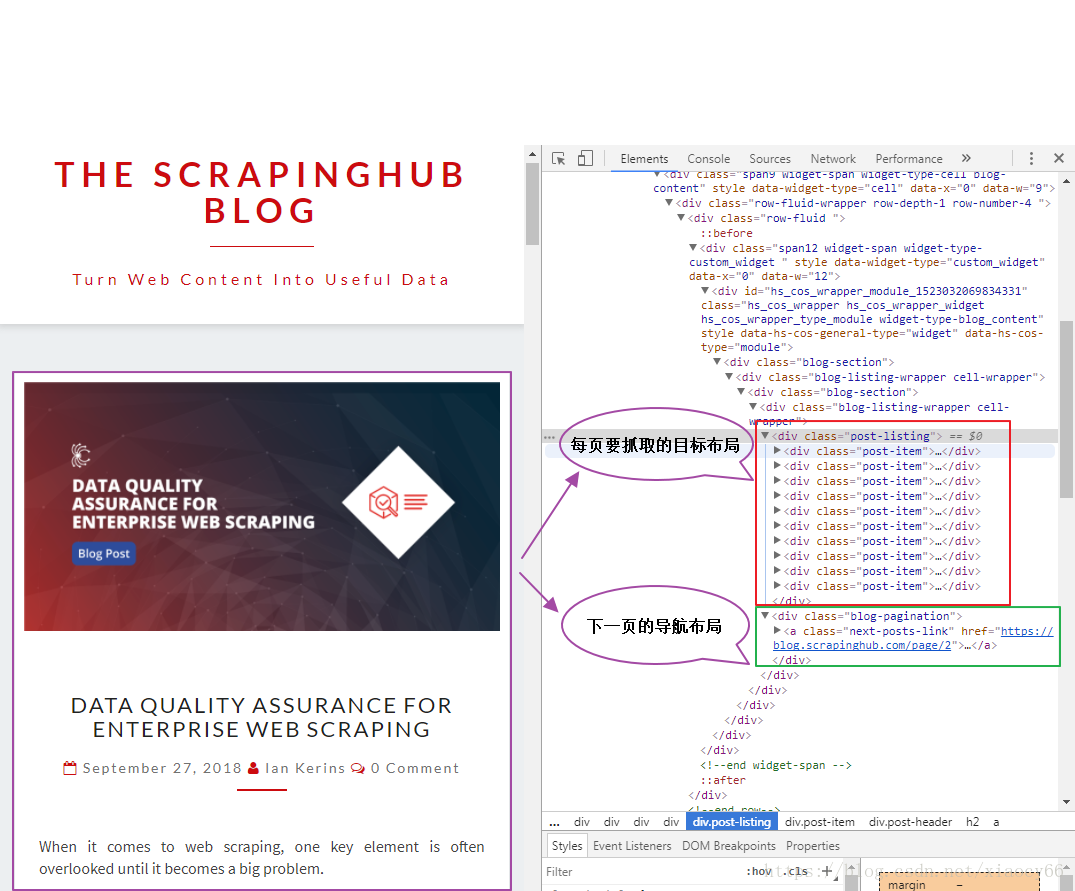
Task: Add a new style rule with the plus icon
Action: 827,871
